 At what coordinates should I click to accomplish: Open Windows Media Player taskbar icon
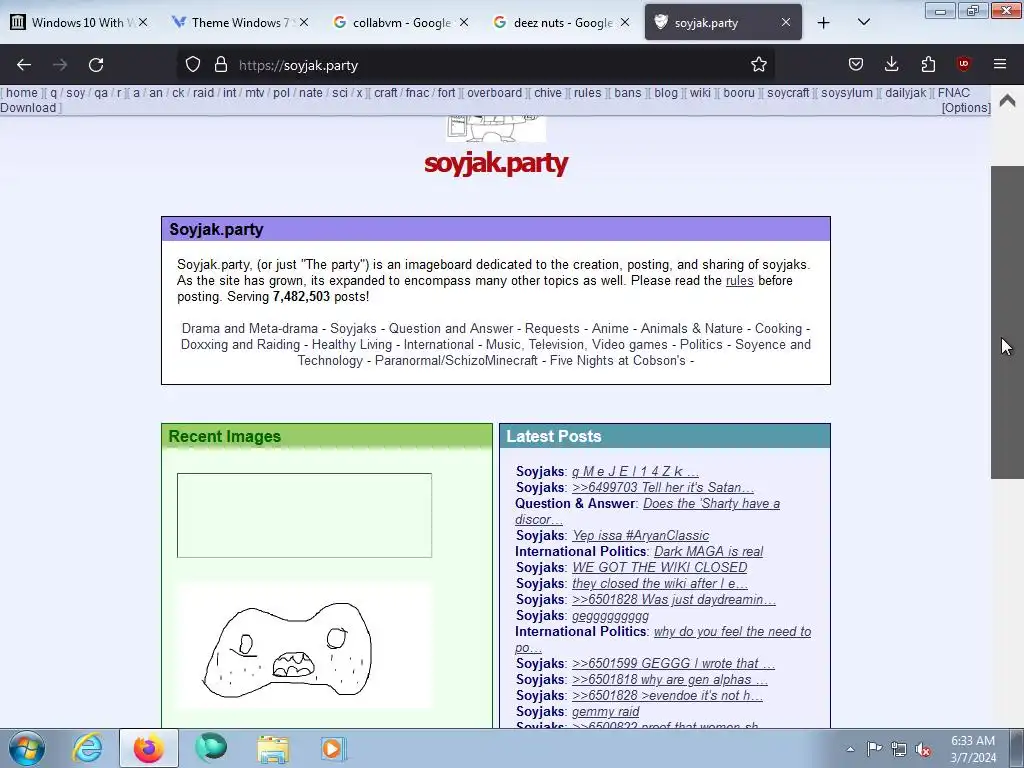pos(333,748)
